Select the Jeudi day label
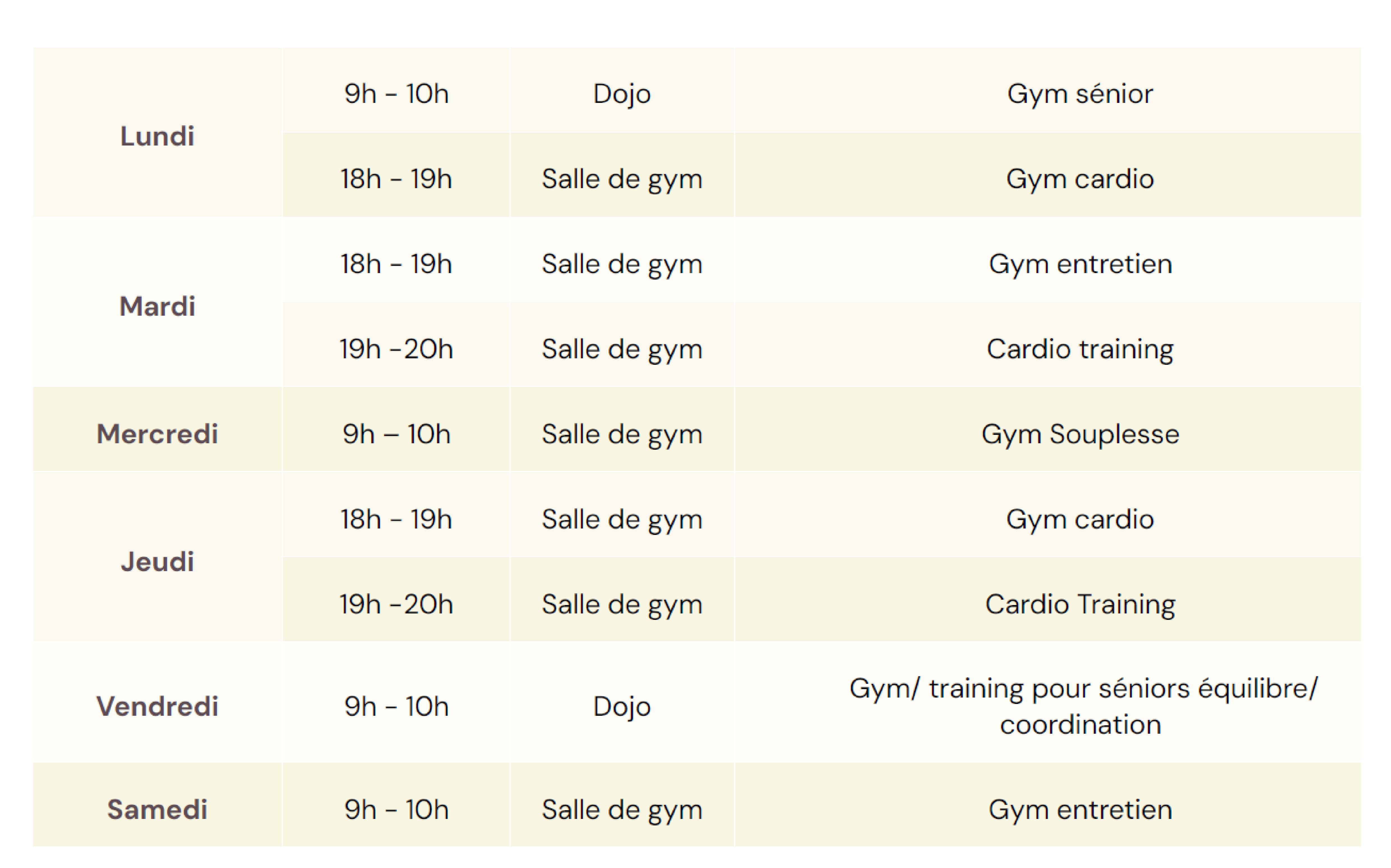Screen dimensions: 1391x868 (157, 561)
